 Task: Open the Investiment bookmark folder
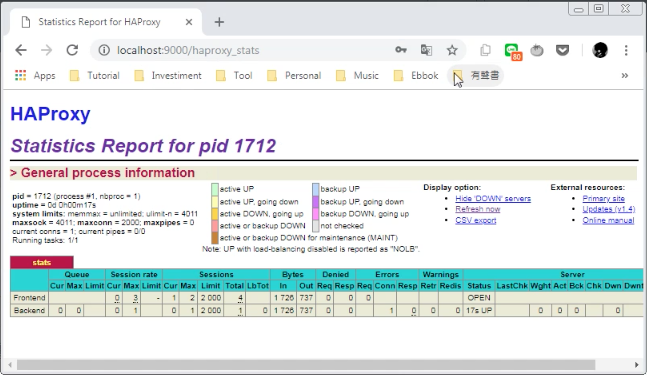168,75
